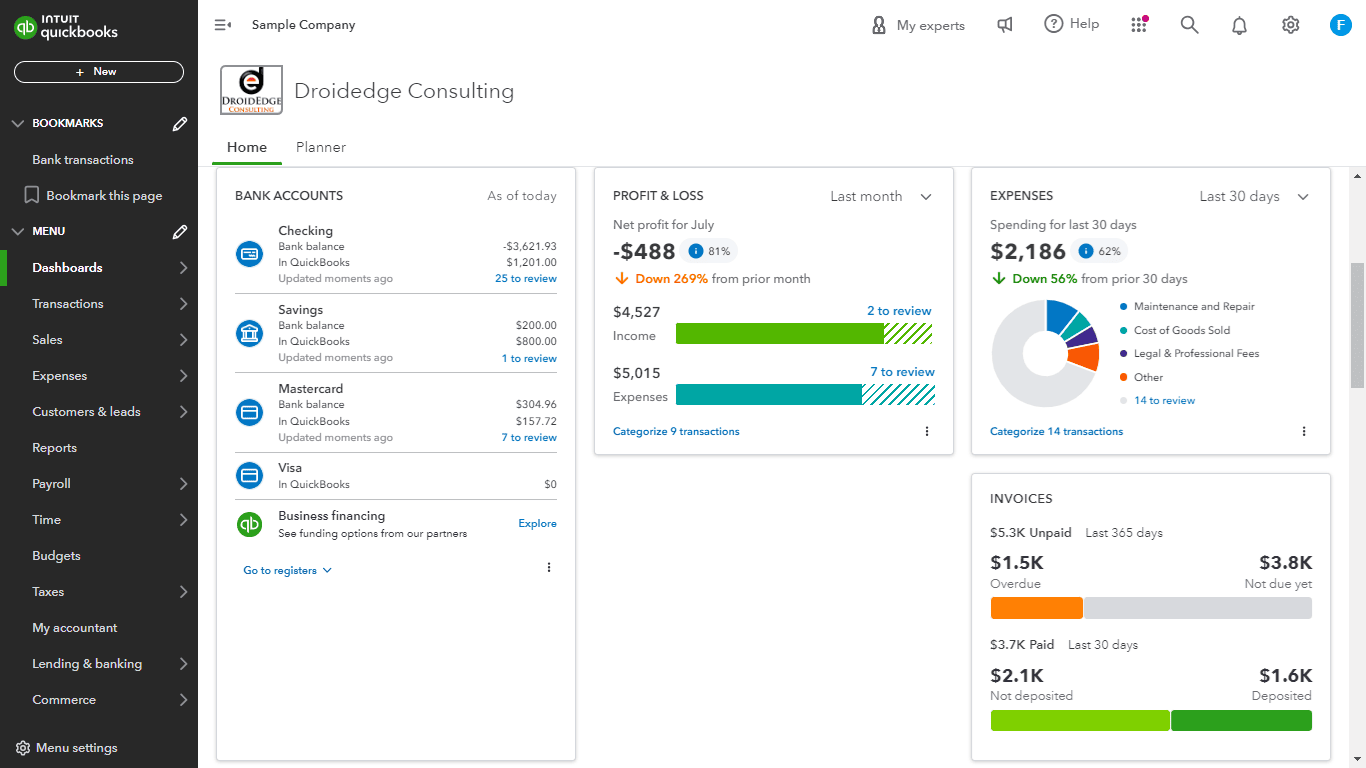The height and width of the screenshot is (768, 1366).
Task: Open Transactions in the sidebar
Action: click(x=68, y=304)
